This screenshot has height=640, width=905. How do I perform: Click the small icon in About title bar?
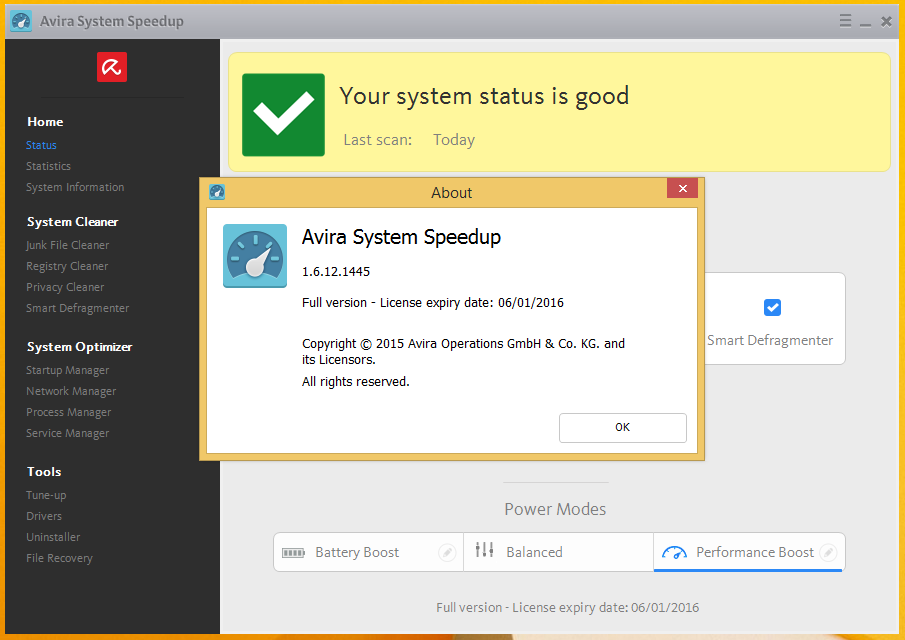tap(217, 192)
